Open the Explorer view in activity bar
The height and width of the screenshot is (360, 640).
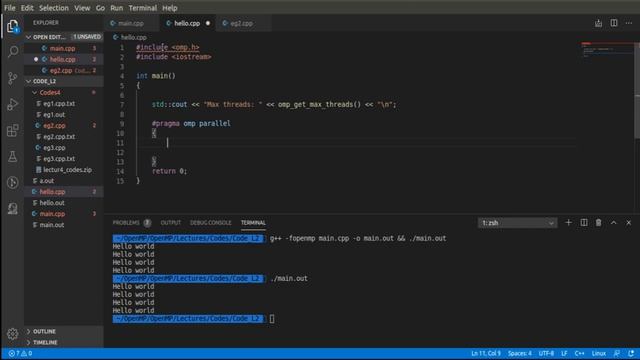[13, 26]
